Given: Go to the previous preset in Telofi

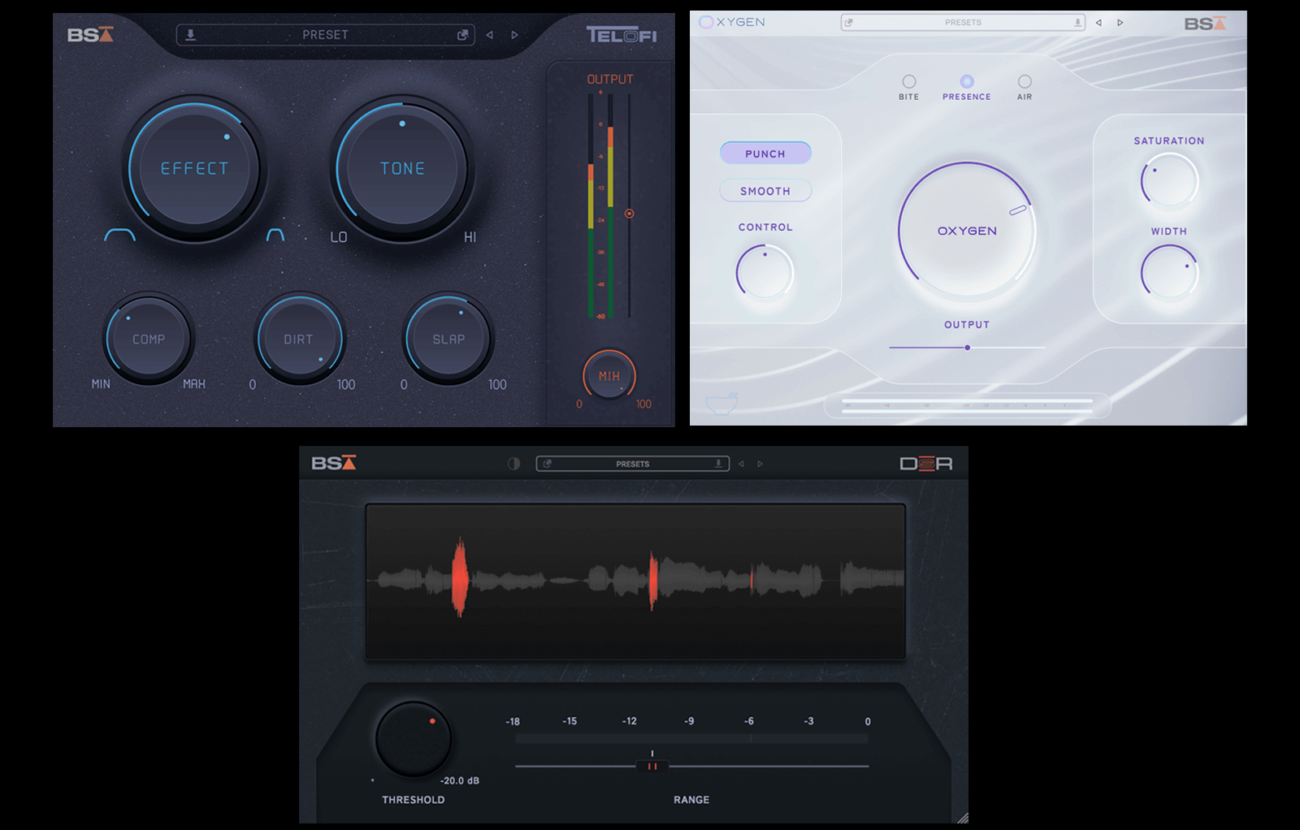Looking at the screenshot, I should click(489, 35).
